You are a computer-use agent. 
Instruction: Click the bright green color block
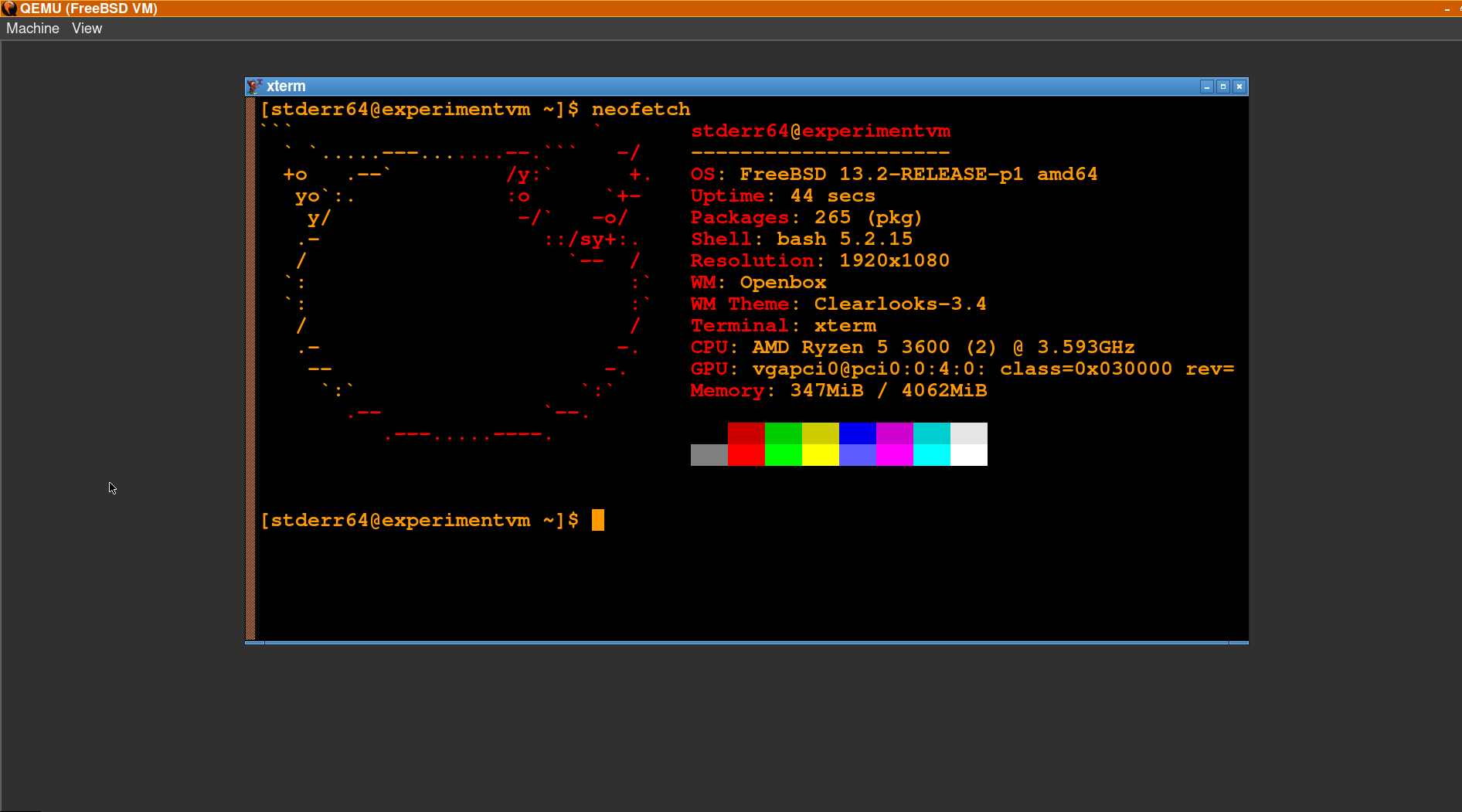tap(783, 455)
